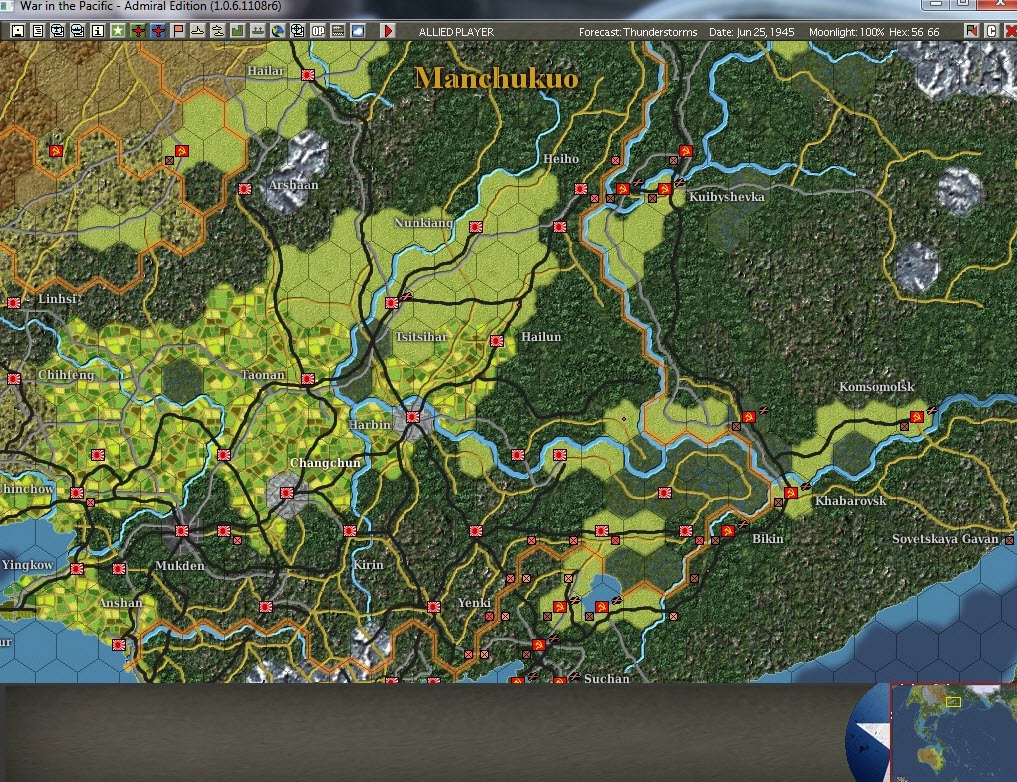Click the 'Moonlight: 100%' status text
Image resolution: width=1017 pixels, height=782 pixels.
pyautogui.click(x=846, y=32)
